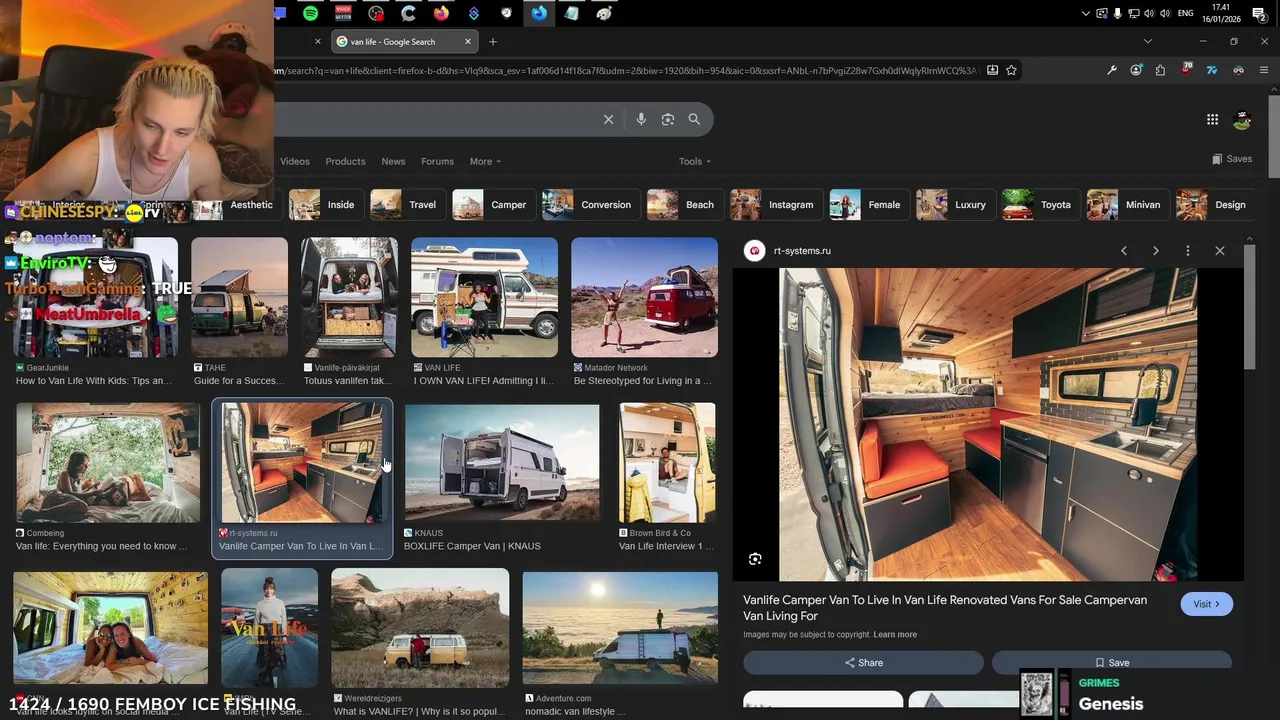This screenshot has width=1280, height=720.
Task: Show previous image in preview panel
Action: click(x=1124, y=251)
